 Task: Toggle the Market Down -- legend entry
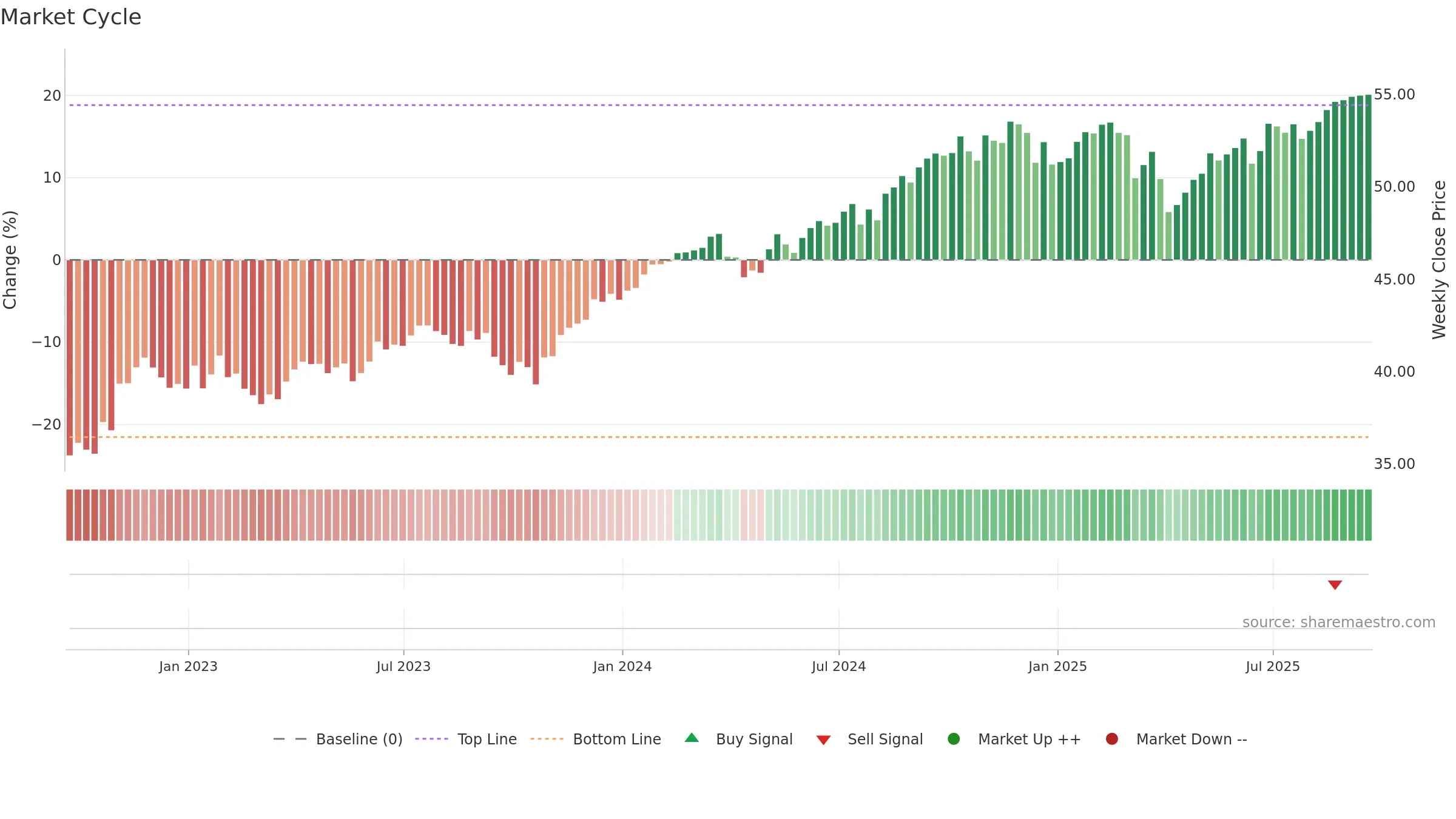click(x=1176, y=739)
